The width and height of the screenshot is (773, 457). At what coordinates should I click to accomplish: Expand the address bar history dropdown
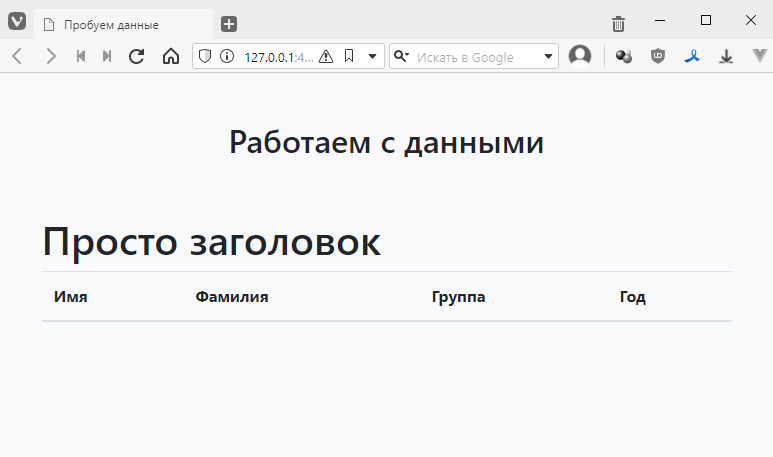pyautogui.click(x=372, y=57)
